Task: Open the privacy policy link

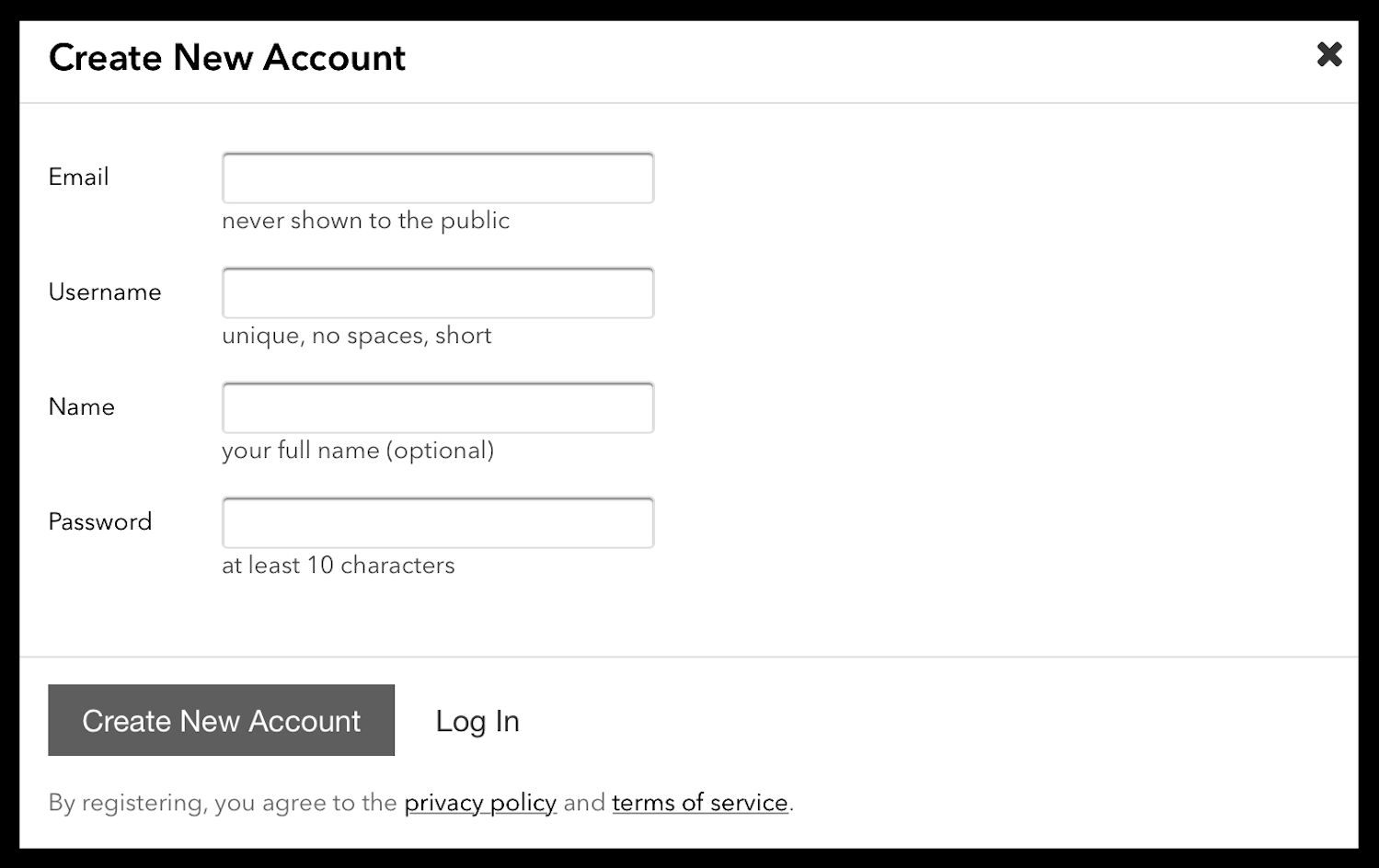Action: tap(479, 803)
